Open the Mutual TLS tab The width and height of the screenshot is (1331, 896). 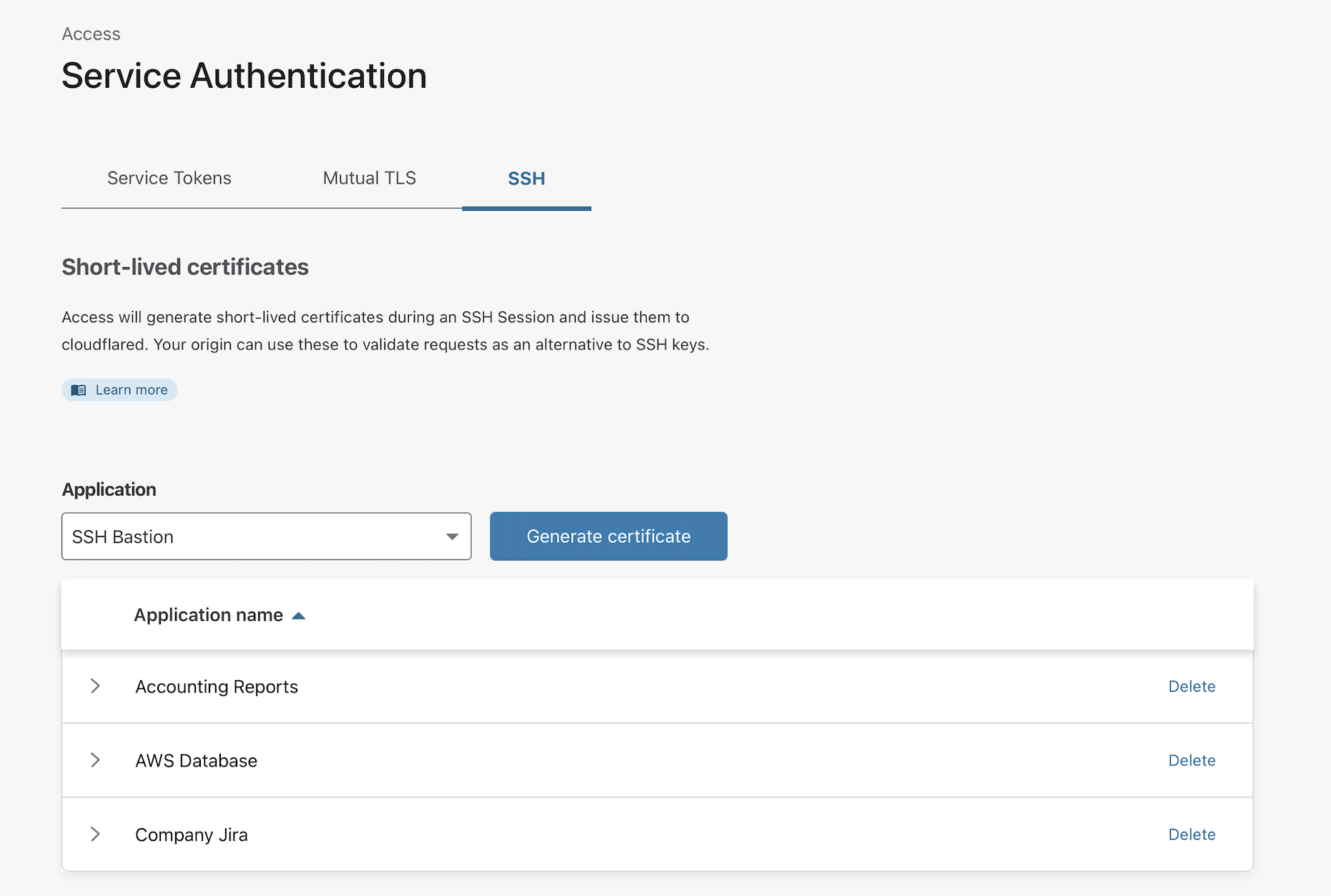tap(369, 178)
